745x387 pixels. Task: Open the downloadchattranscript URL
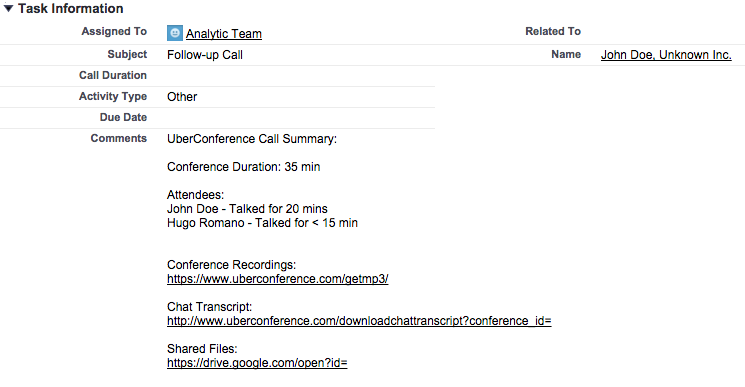359,321
